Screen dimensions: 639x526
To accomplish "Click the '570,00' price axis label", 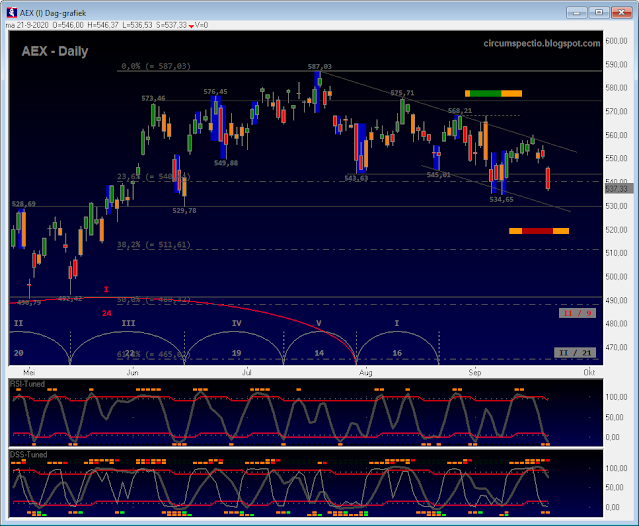I will [x=617, y=111].
